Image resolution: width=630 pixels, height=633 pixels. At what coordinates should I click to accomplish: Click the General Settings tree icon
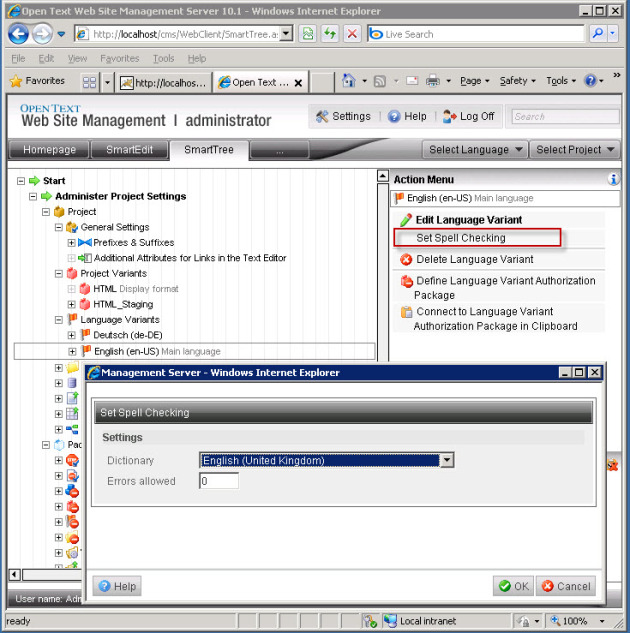72,227
